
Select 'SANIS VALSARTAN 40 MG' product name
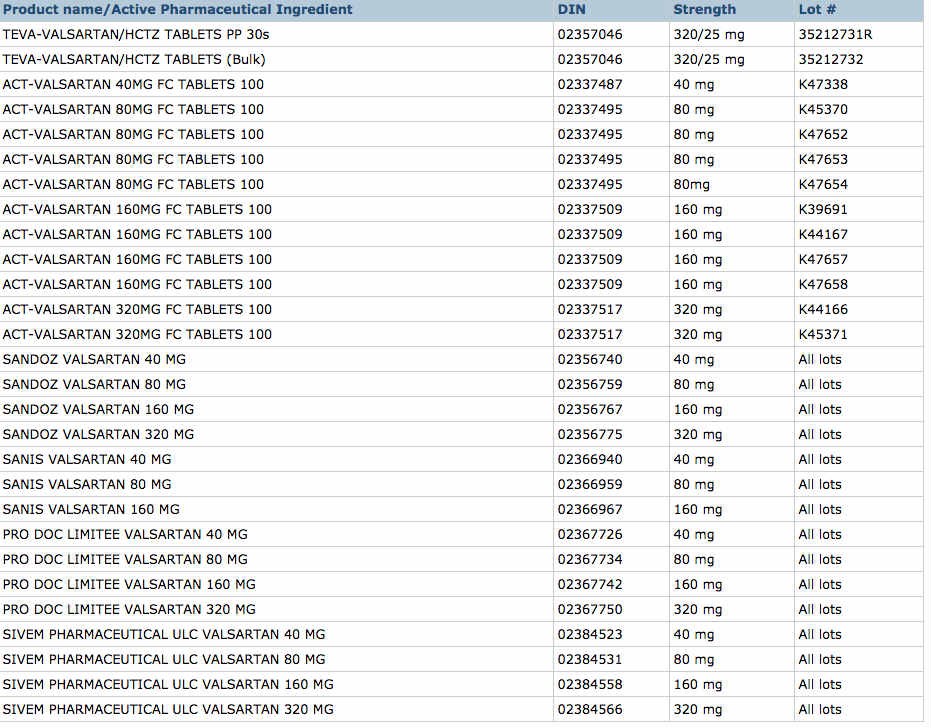point(87,459)
